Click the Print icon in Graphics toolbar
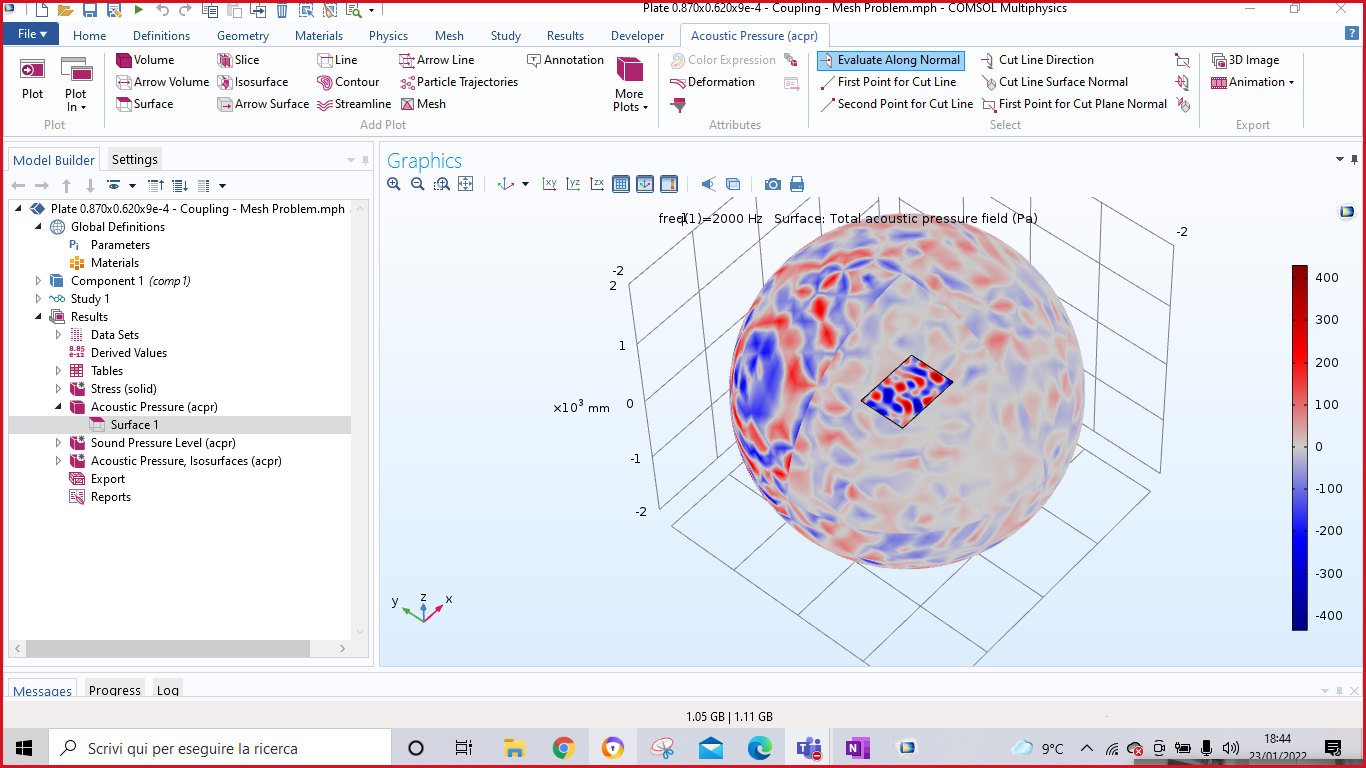This screenshot has height=768, width=1366. 797,184
